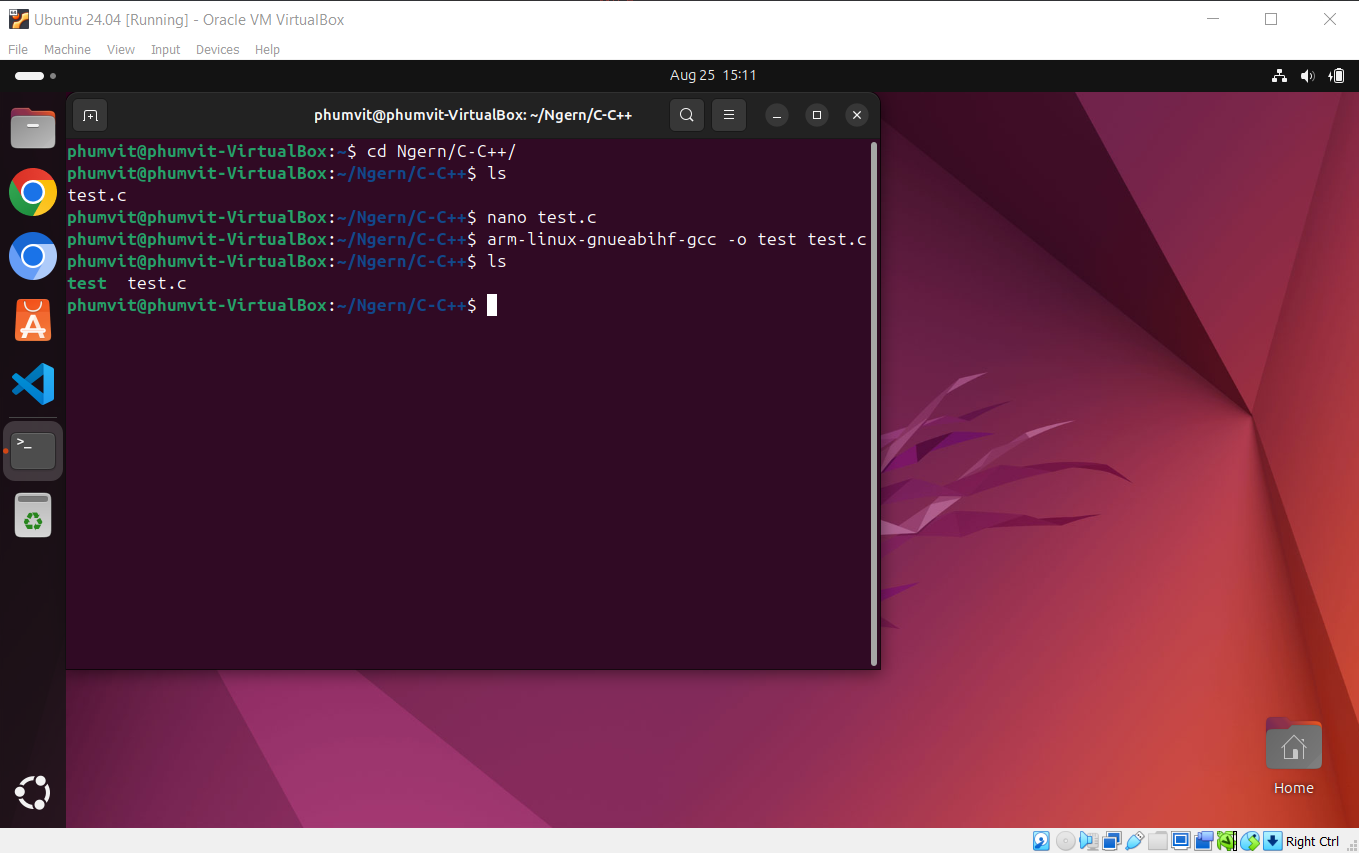Click the network icon in the top panel
The height and width of the screenshot is (853, 1359).
click(1278, 76)
